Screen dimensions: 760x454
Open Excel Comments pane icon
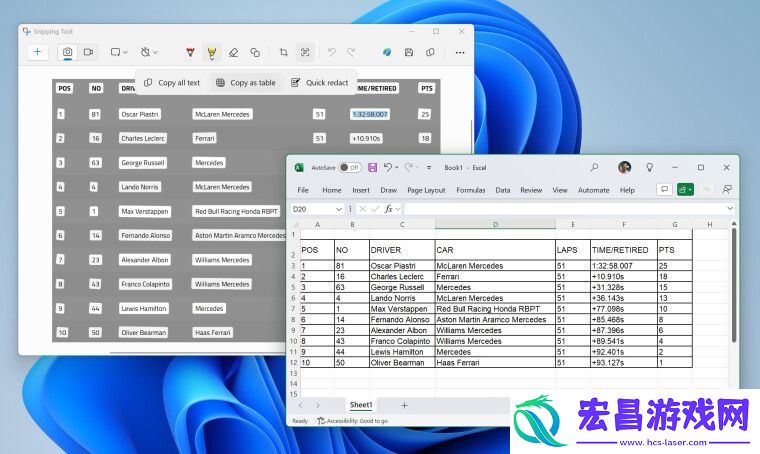tap(664, 189)
